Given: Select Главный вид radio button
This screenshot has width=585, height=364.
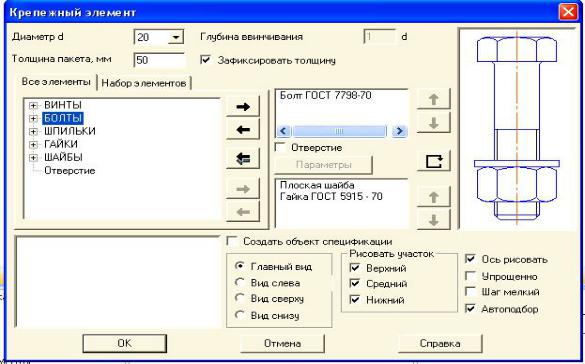Looking at the screenshot, I should pyautogui.click(x=240, y=266).
